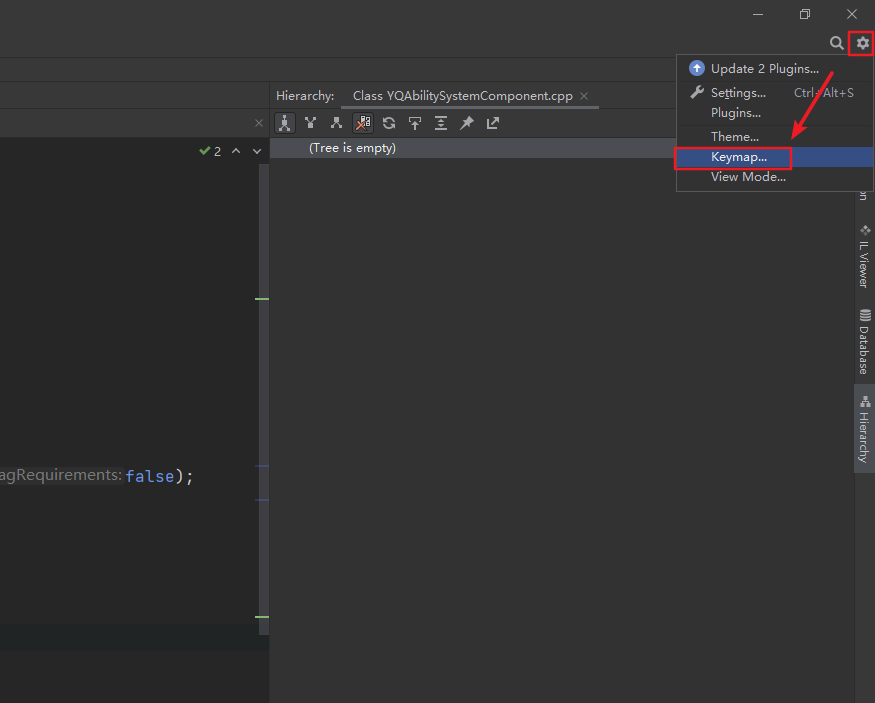Toggle the red-cross filter button in hierarchy toolbar
875x703 pixels.
point(363,123)
